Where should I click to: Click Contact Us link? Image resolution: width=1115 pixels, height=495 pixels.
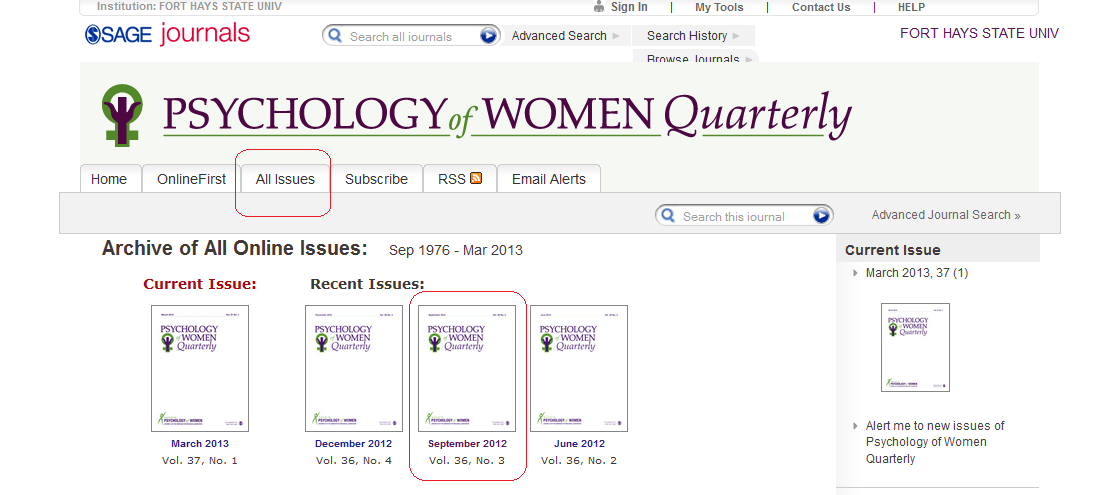click(821, 7)
